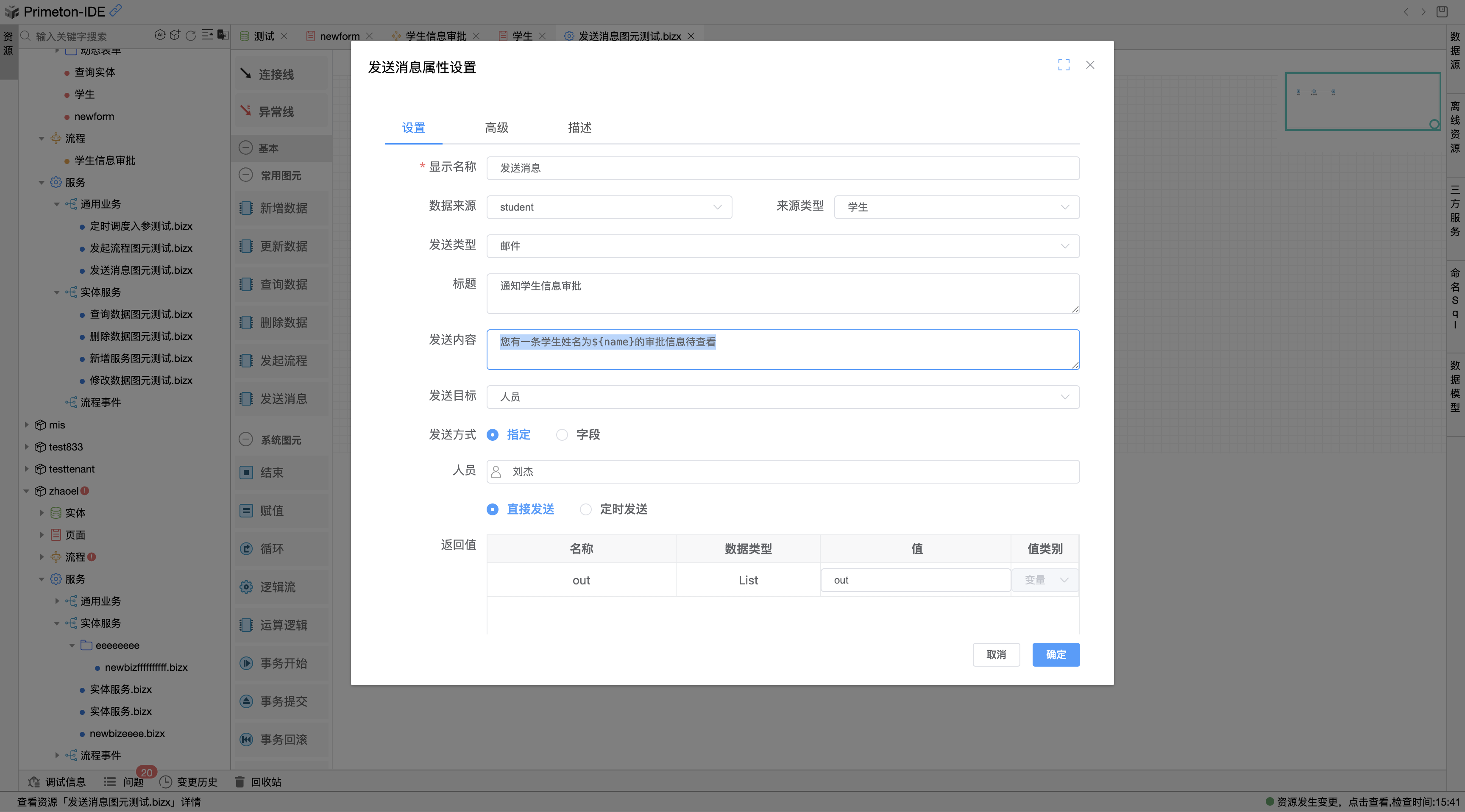
Task: Switch to the 学生 editor tab
Action: pos(523,35)
